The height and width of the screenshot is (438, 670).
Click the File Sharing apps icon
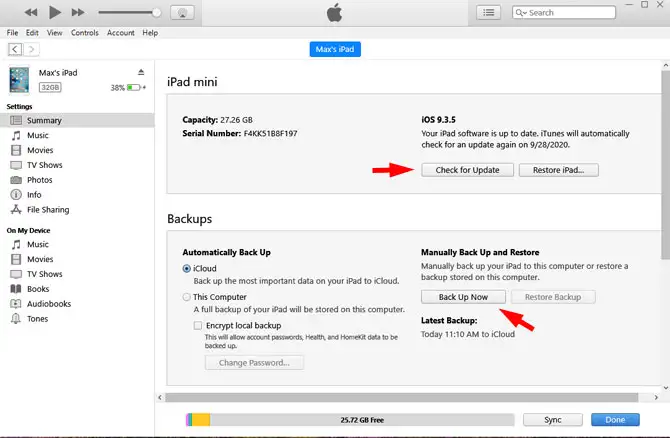tap(16, 209)
